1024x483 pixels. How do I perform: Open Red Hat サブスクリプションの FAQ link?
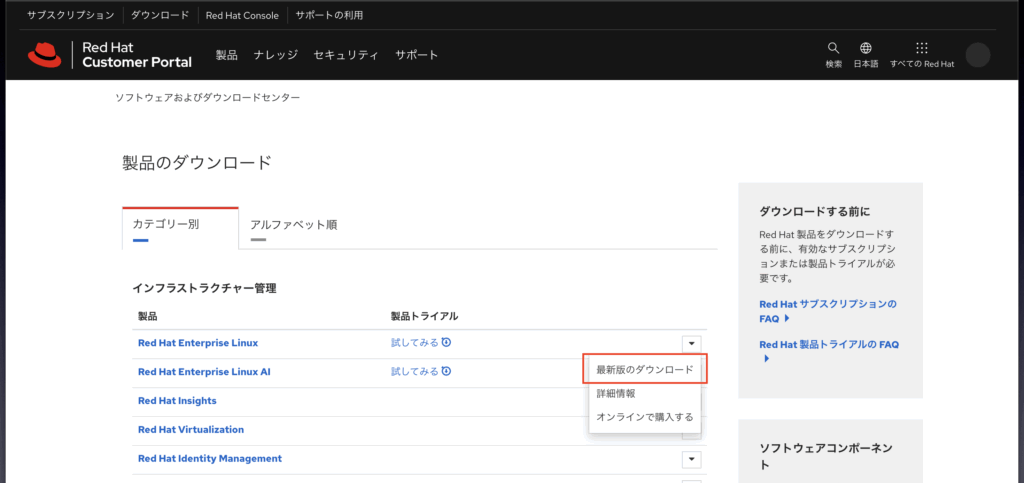point(827,310)
